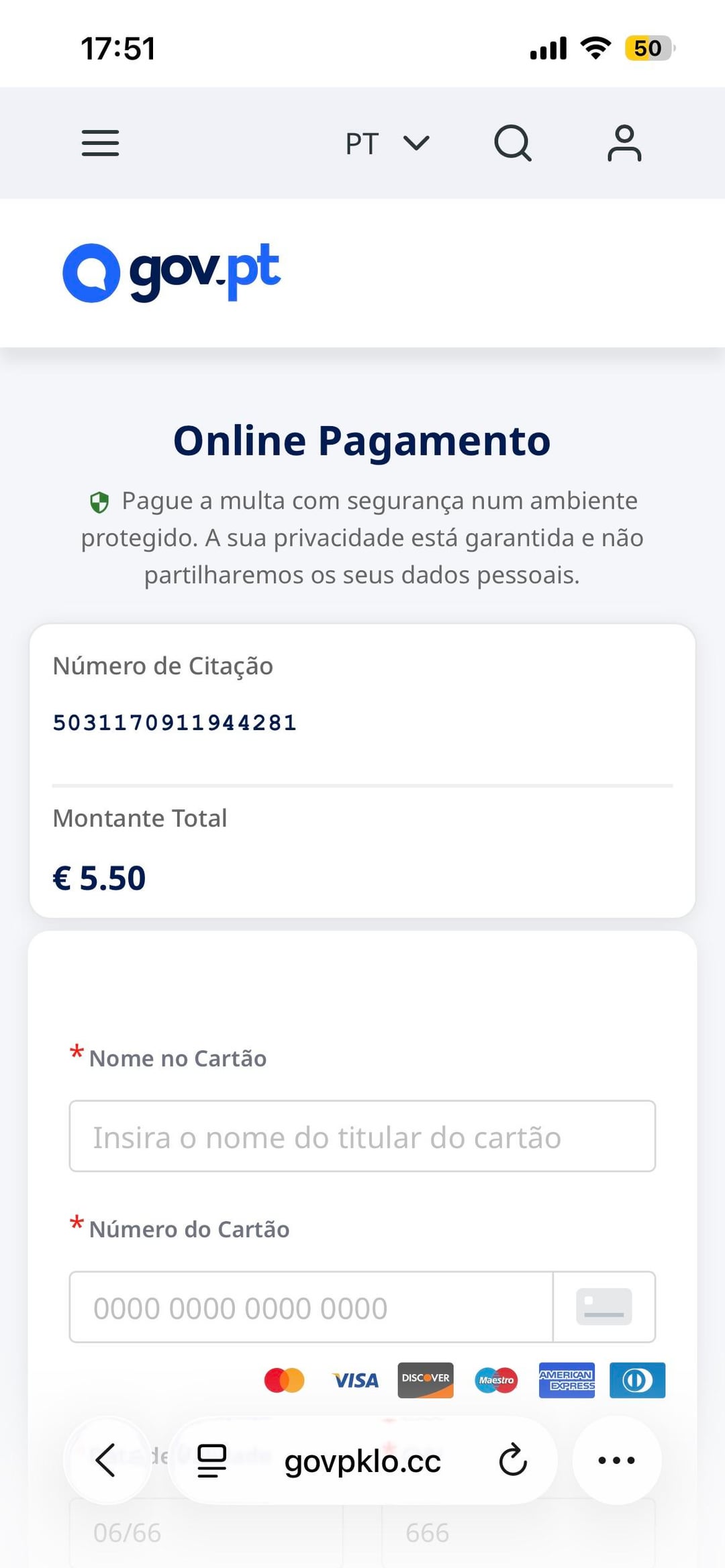Select the American Express logo

567,1380
